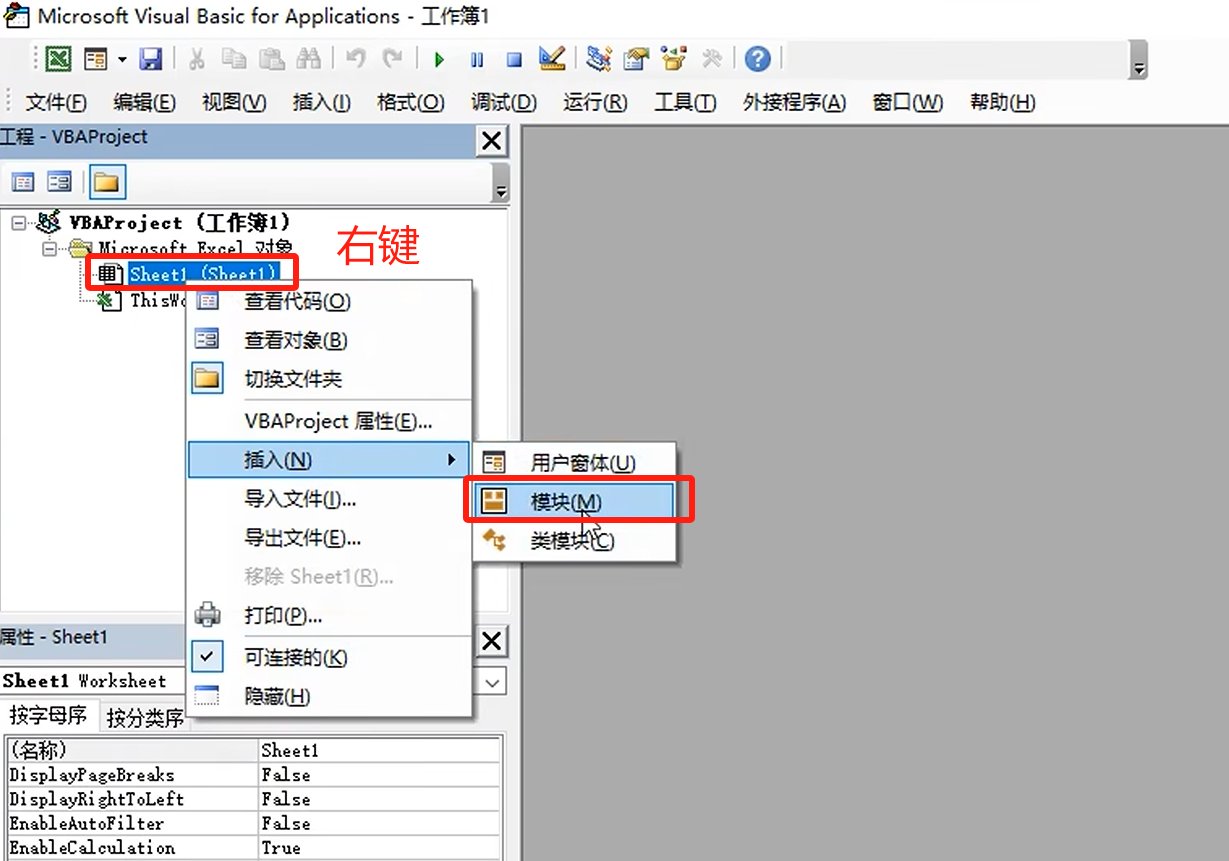Open the 外接程序(A) menu

click(794, 102)
